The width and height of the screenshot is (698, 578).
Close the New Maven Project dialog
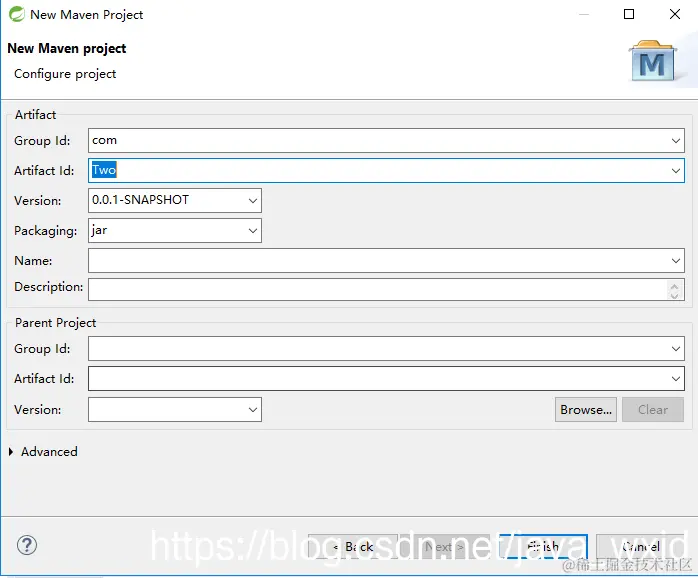(x=675, y=14)
